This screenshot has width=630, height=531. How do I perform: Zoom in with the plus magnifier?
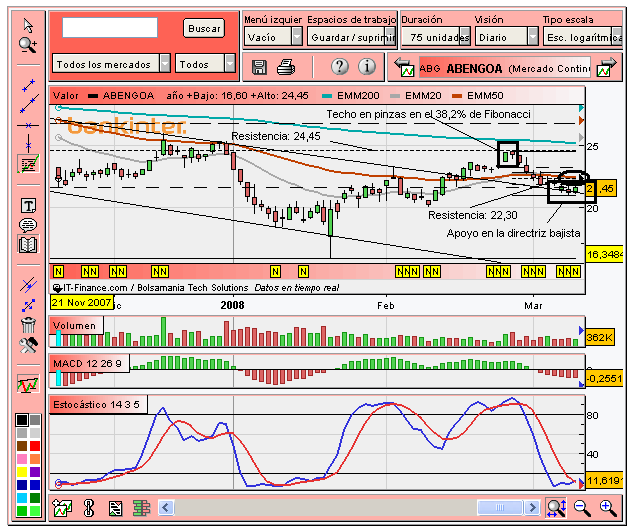coord(608,508)
